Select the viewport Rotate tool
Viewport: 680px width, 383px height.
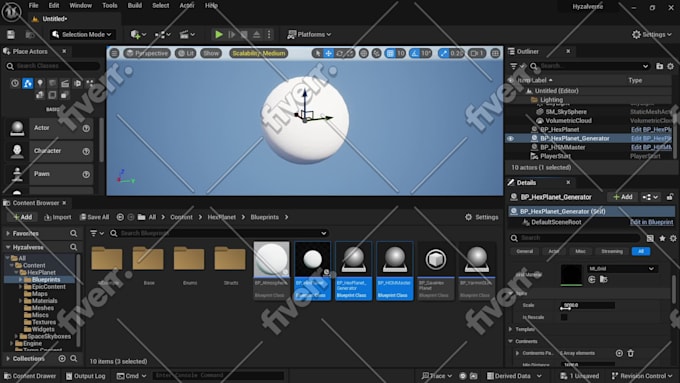(x=339, y=53)
